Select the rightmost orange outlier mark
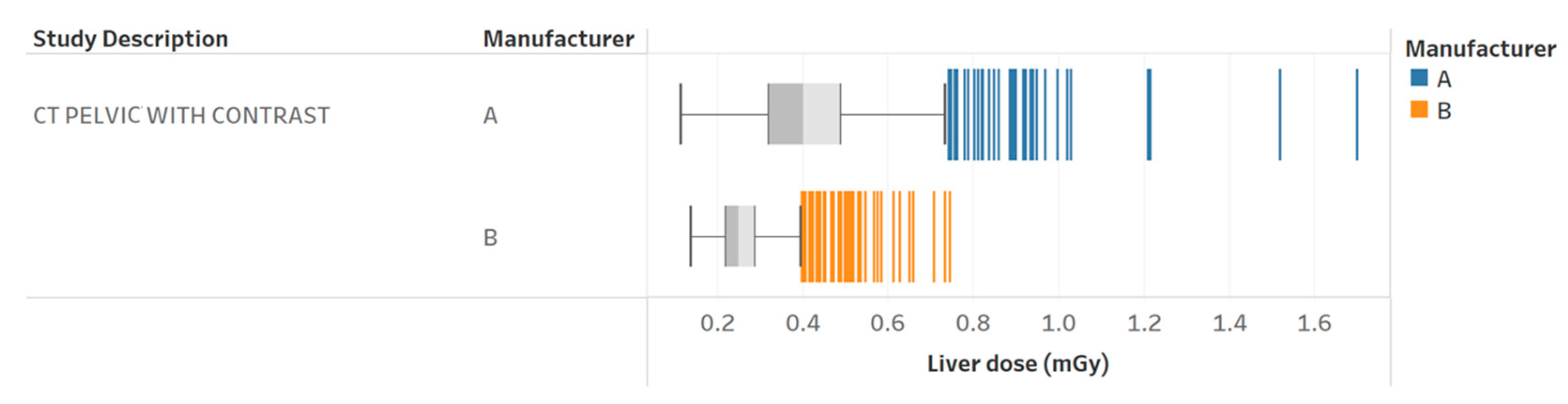Screen dimensions: 1568x404 pyautogui.click(x=950, y=236)
